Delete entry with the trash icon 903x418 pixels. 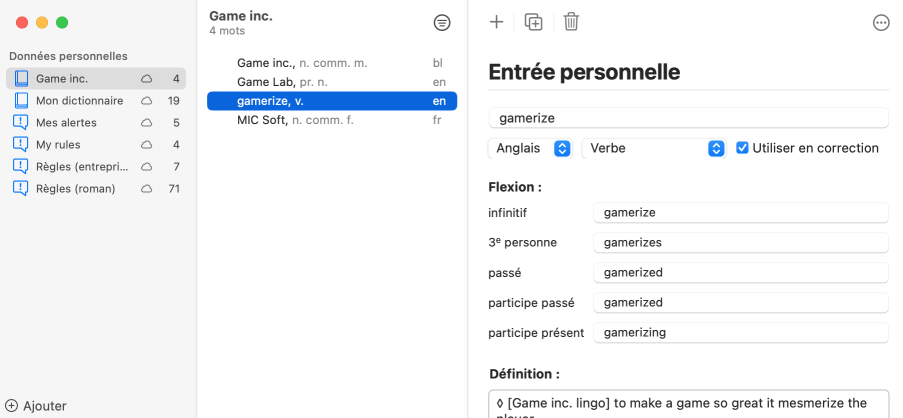[x=571, y=22]
